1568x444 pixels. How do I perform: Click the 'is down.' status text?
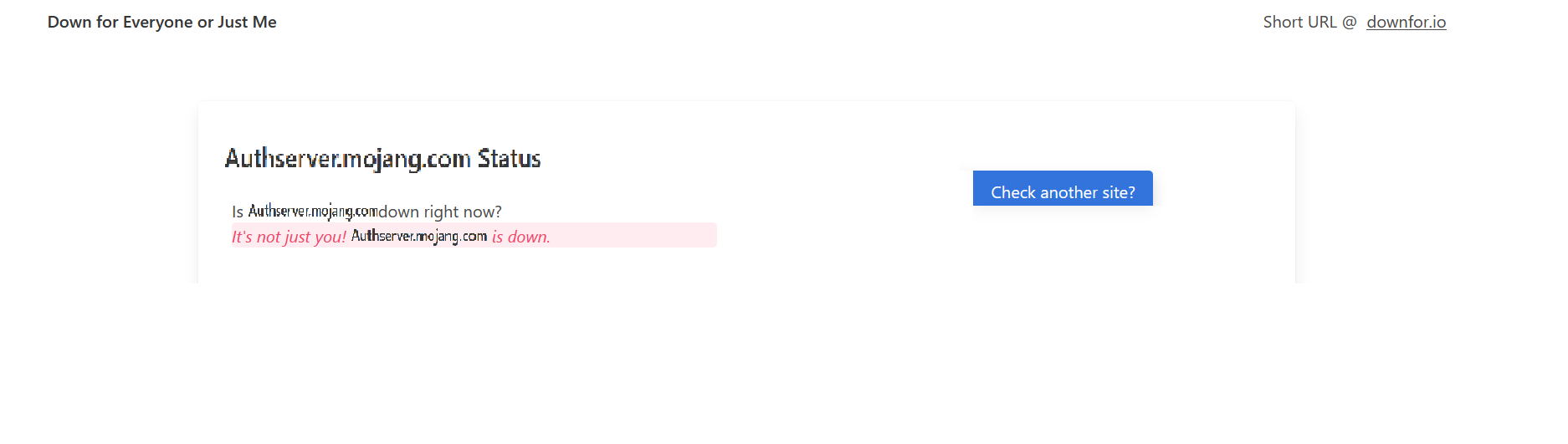click(520, 237)
